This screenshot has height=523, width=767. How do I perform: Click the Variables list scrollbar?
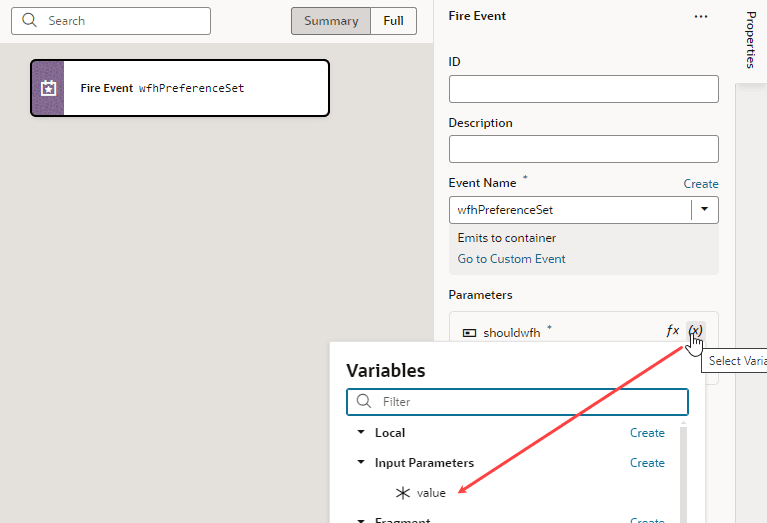click(x=683, y=472)
